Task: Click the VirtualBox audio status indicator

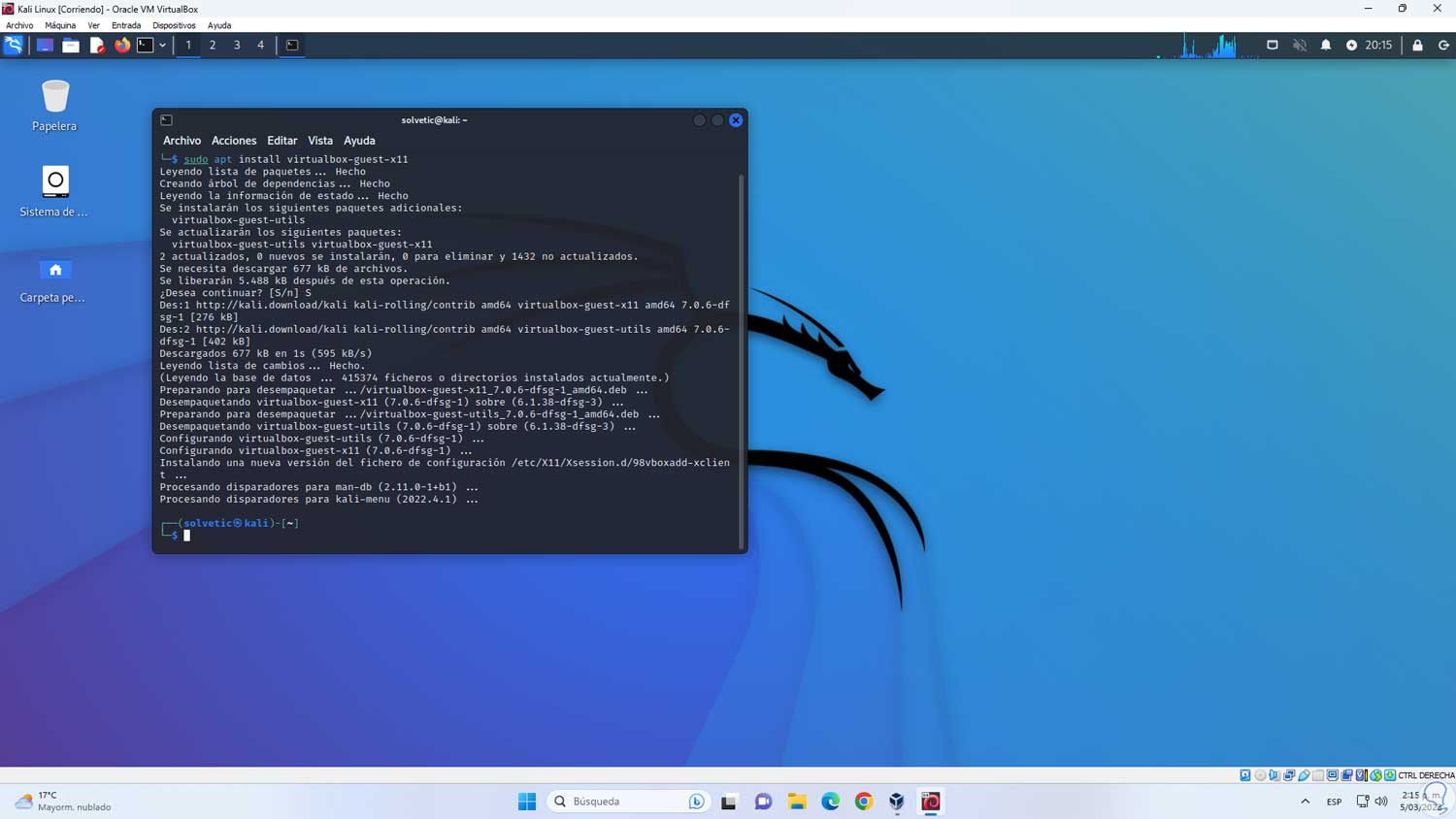Action: point(1274,775)
